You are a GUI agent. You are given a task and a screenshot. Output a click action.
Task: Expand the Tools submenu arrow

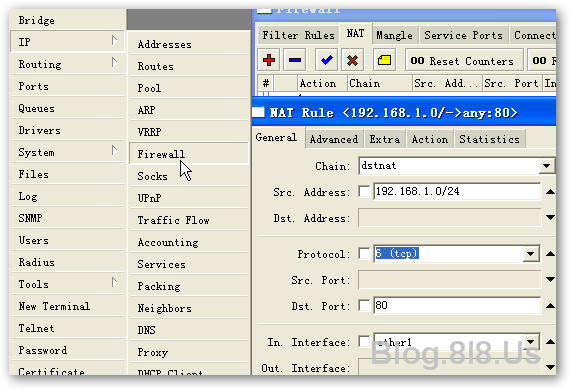[x=114, y=282]
